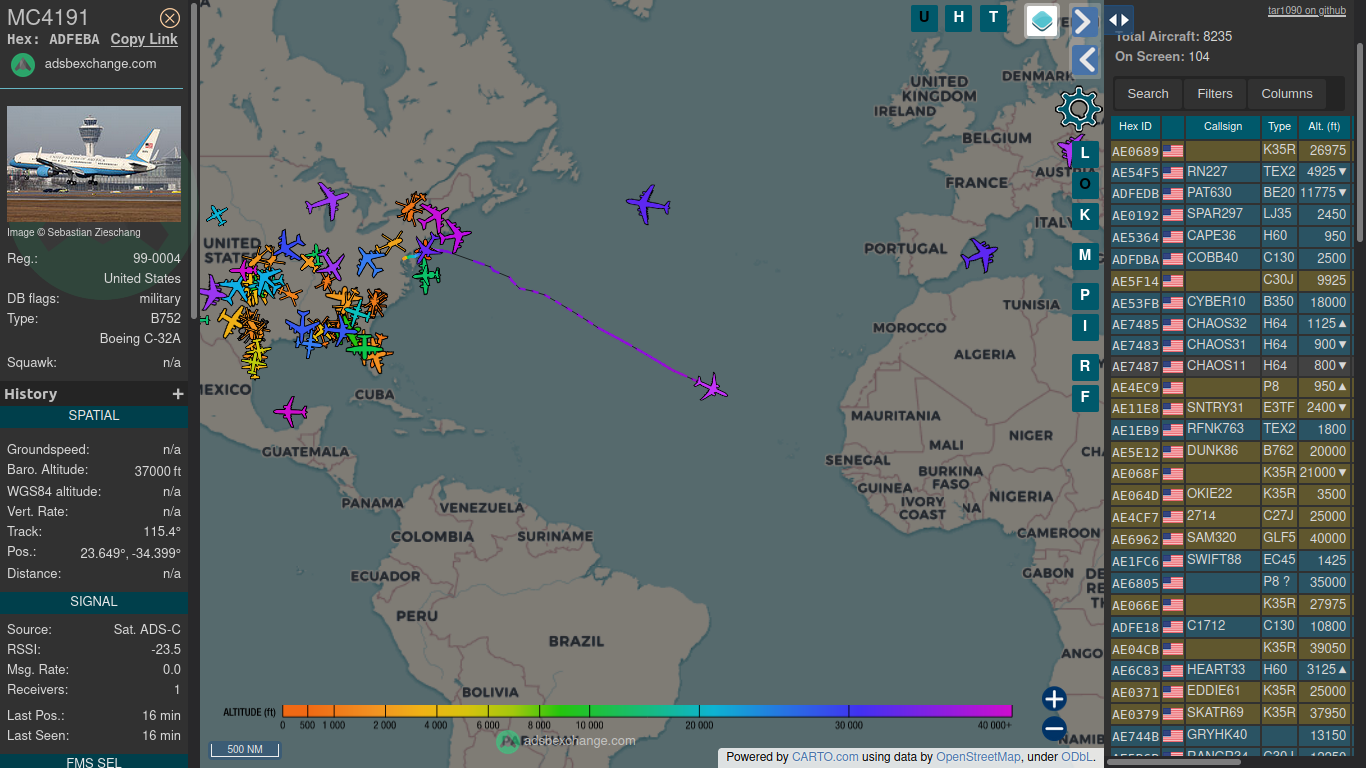Screen dimensions: 1366x768
Task: Zoom in with the plus button
Action: [x=1054, y=699]
